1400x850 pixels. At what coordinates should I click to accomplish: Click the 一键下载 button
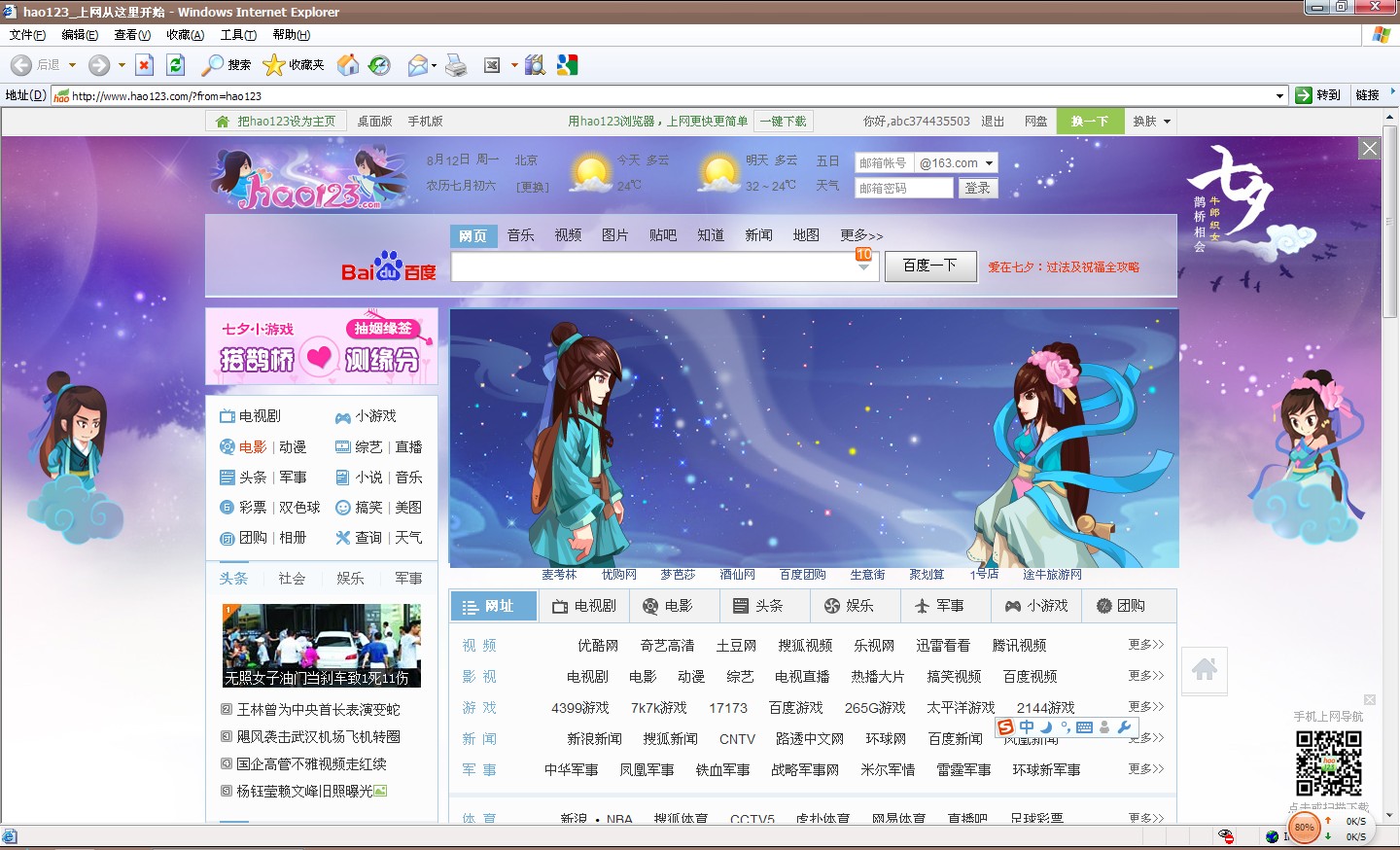(x=784, y=122)
